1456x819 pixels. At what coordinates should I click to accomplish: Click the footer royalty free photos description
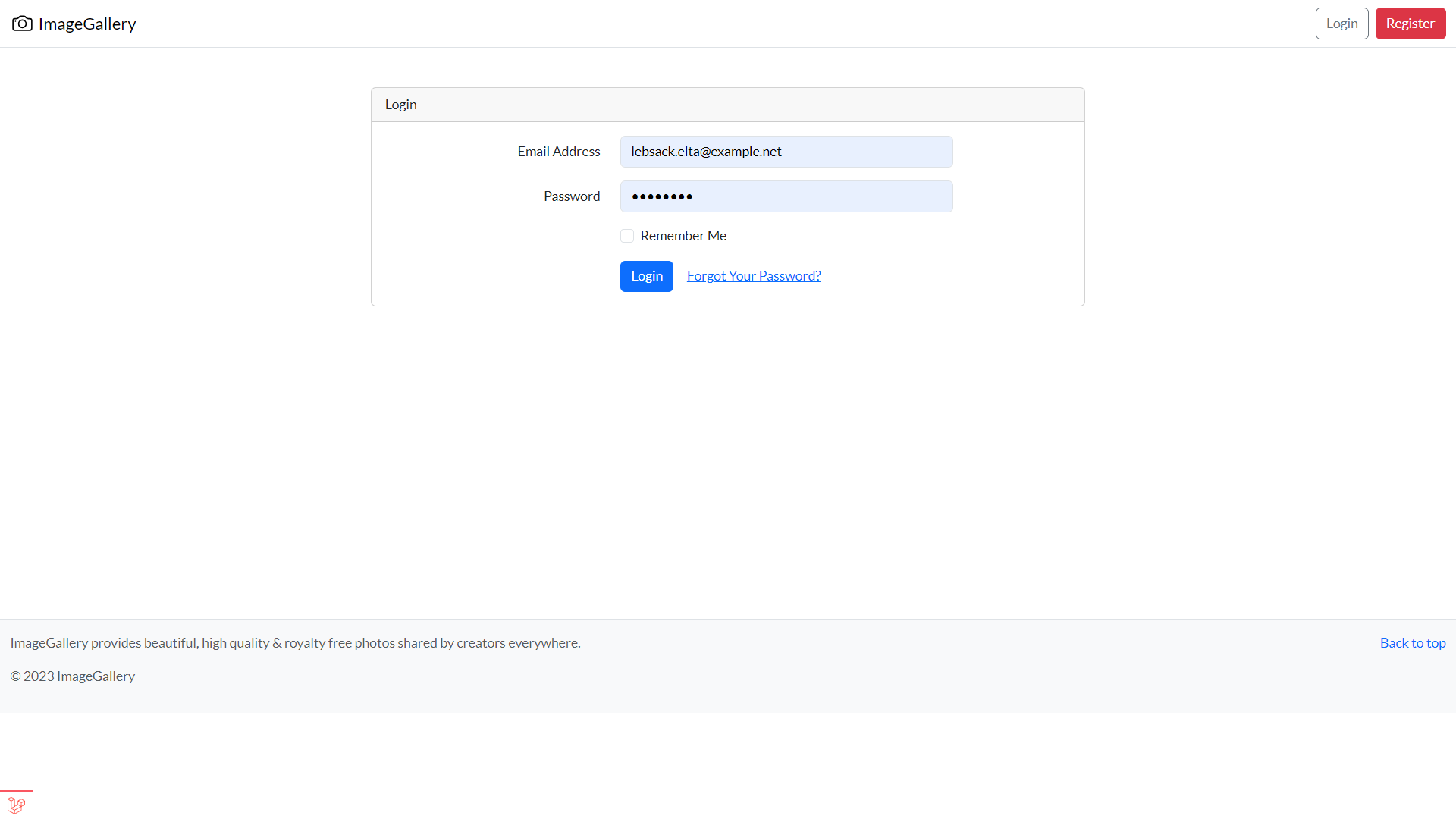tap(296, 643)
